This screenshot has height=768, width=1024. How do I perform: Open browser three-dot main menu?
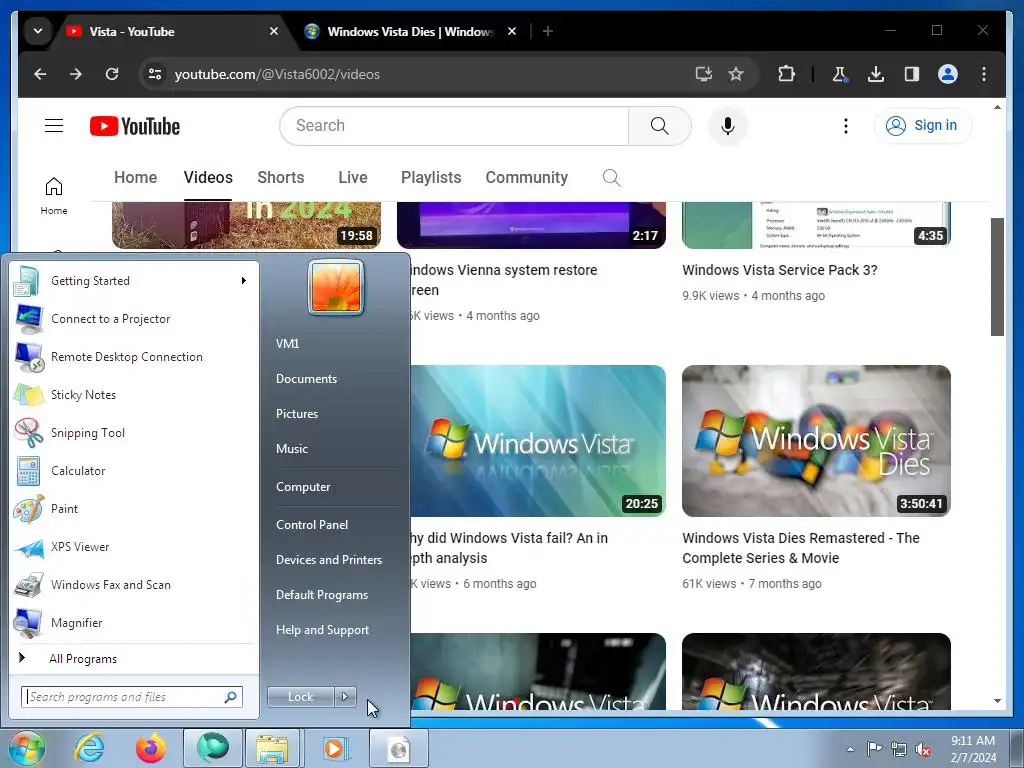984,74
